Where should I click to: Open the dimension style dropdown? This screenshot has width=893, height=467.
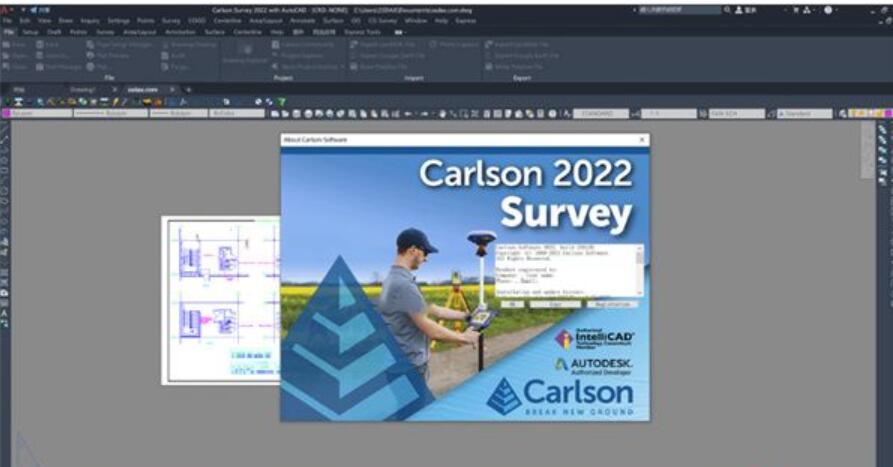pyautogui.click(x=669, y=114)
